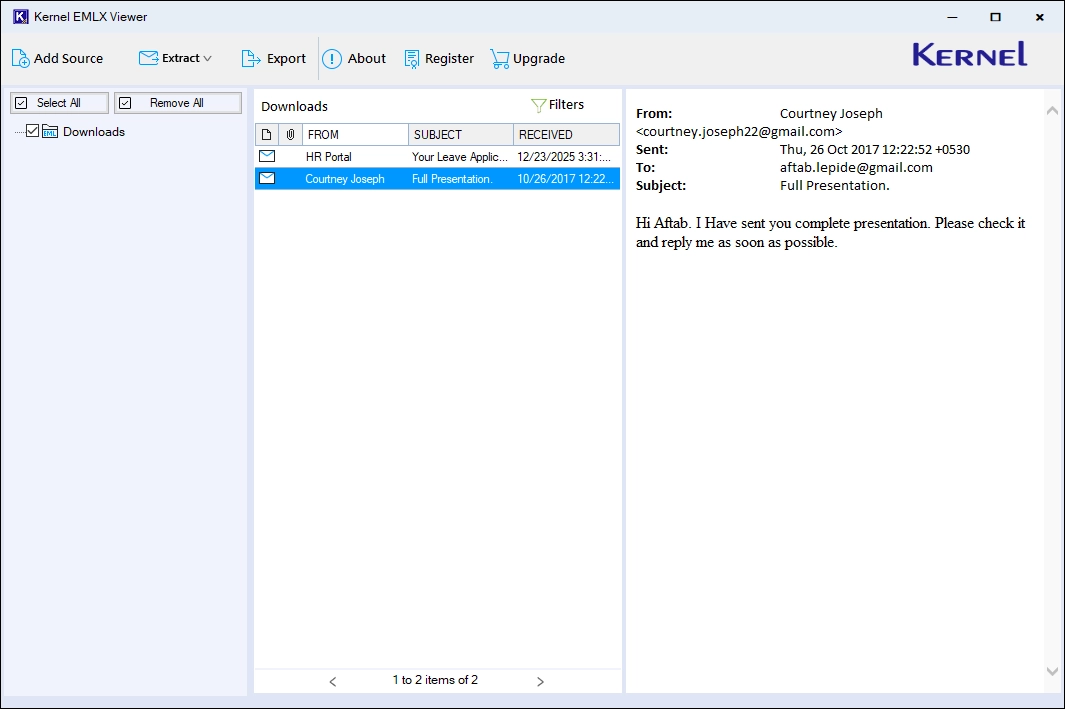Go to next page arrow
Viewport: 1065px width, 709px height.
click(x=540, y=681)
